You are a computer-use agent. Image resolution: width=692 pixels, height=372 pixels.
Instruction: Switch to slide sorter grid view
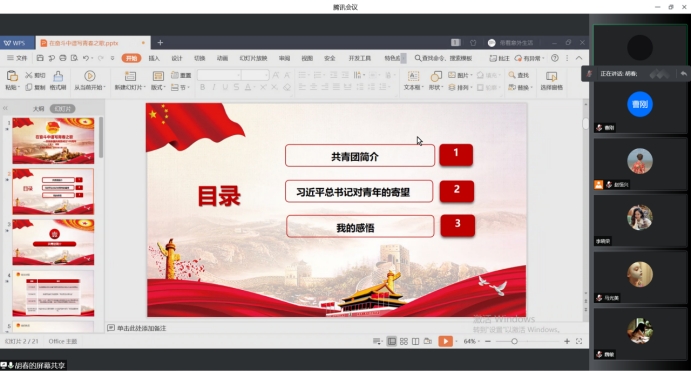pos(404,341)
